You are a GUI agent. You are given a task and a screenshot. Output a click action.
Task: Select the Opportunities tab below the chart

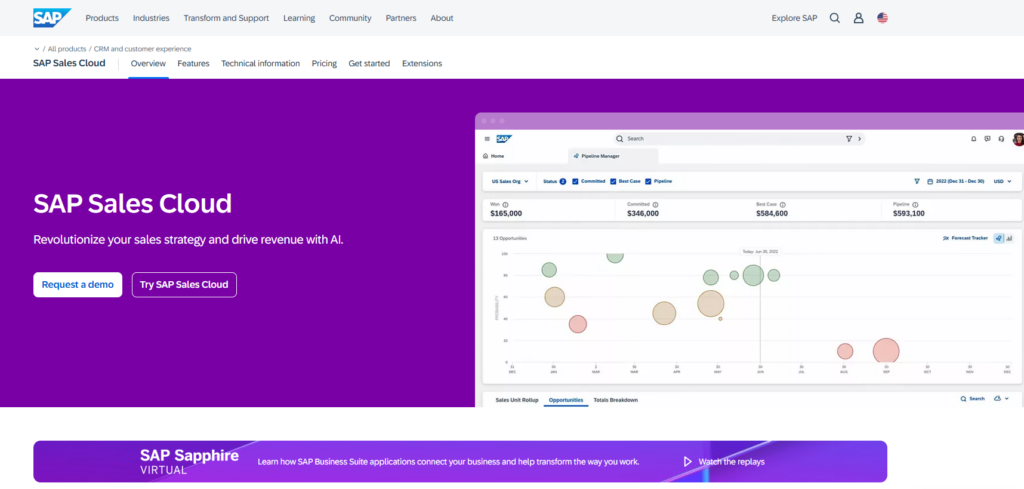(566, 400)
